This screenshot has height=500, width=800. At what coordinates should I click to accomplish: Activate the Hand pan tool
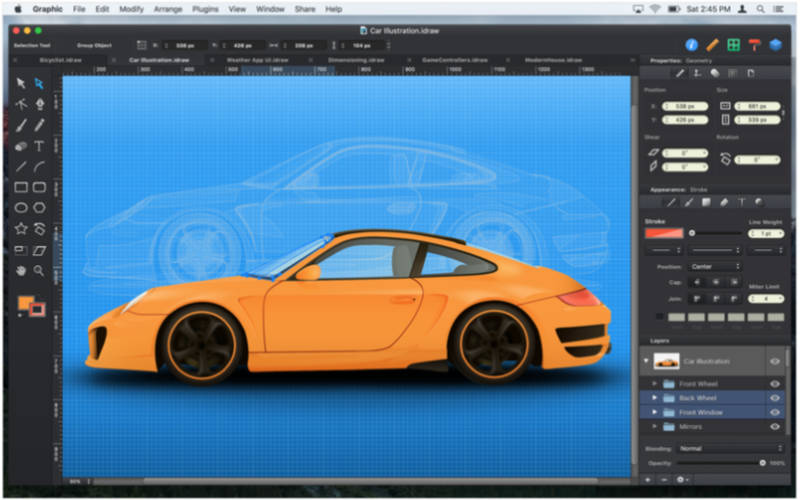(21, 271)
